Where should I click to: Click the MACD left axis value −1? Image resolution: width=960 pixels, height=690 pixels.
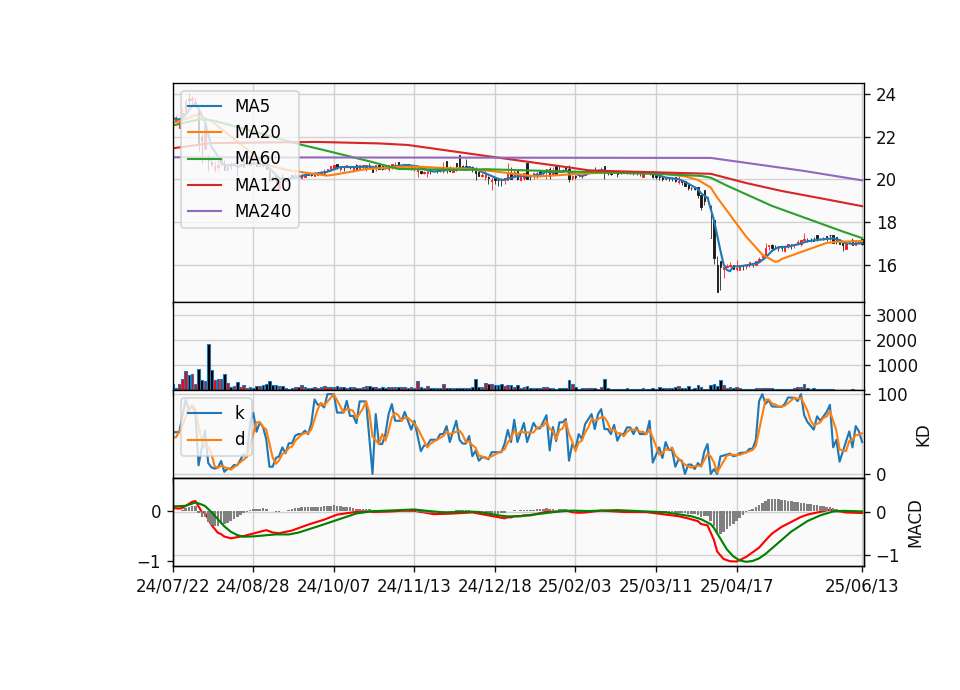click(150, 561)
